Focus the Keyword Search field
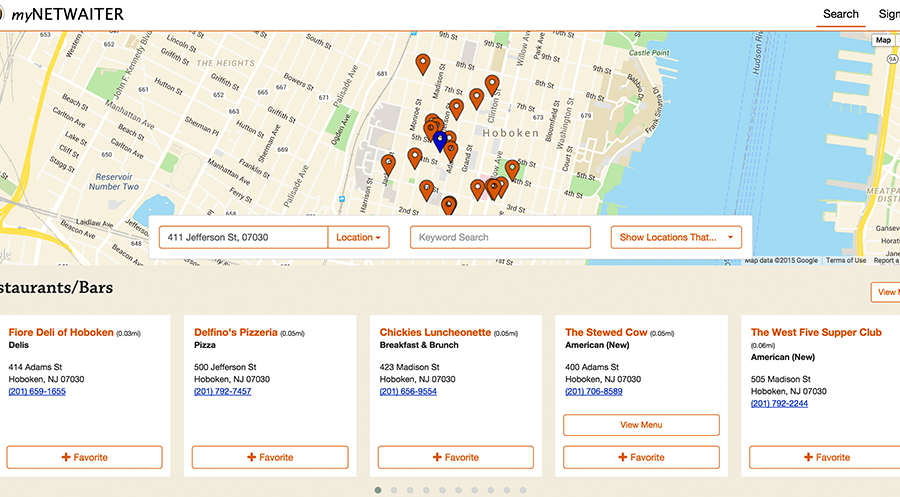The height and width of the screenshot is (497, 900). click(501, 238)
